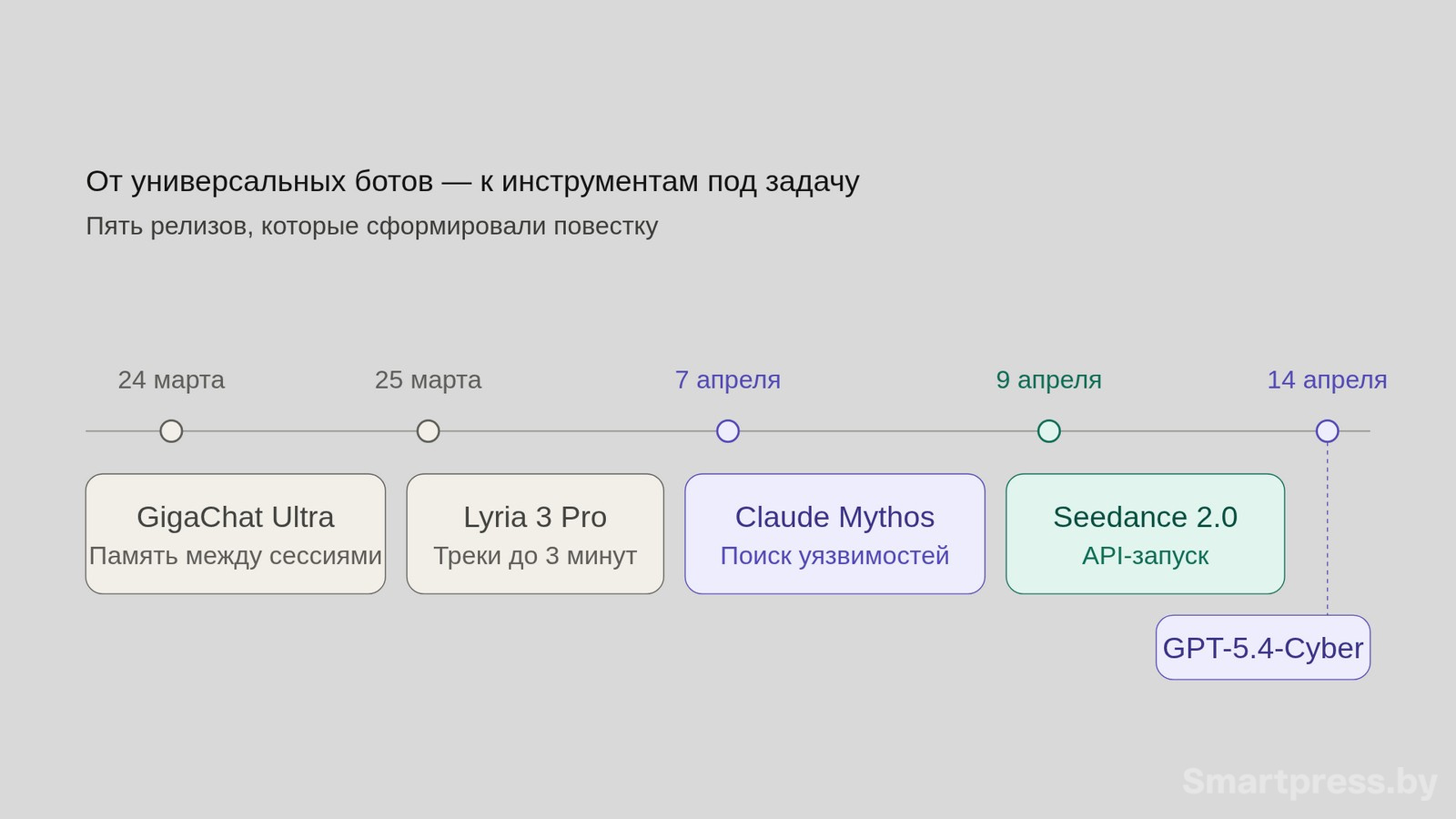This screenshot has width=1456, height=819.
Task: Select the green 9 апреля timeline node
Action: (x=1048, y=430)
